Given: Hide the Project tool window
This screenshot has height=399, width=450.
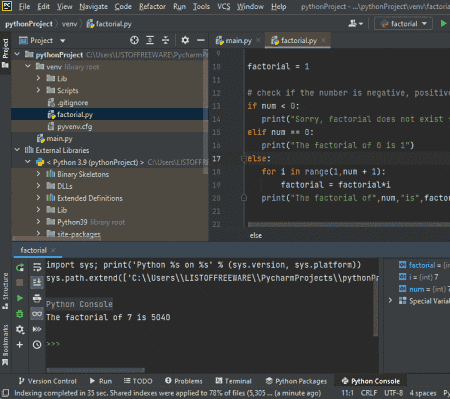Looking at the screenshot, I should pos(201,40).
